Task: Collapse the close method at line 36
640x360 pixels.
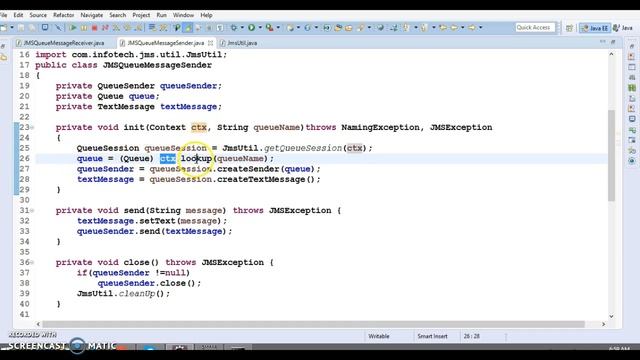Action: [32, 262]
